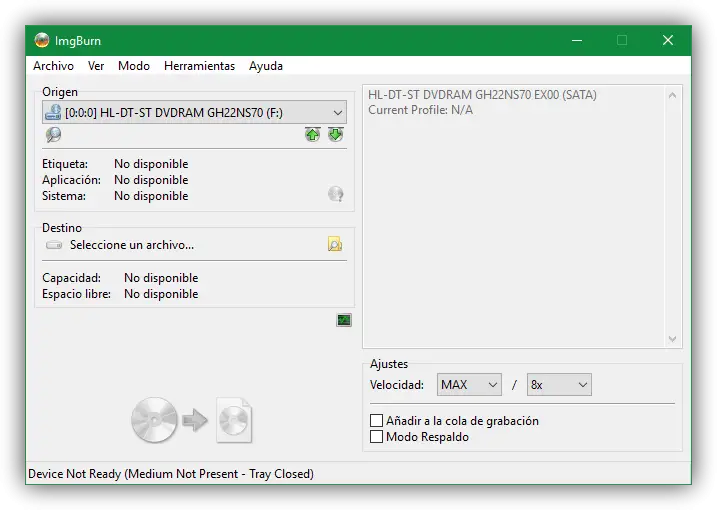Click the info panel scroll down arrow
This screenshot has height=510, width=717.
tap(672, 339)
